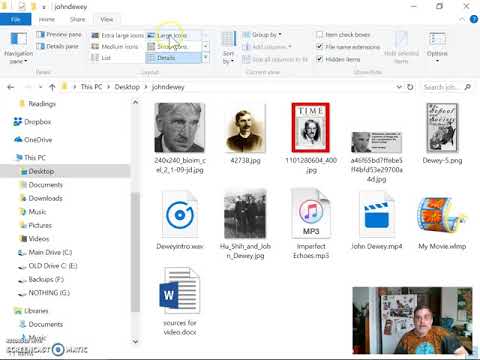Click Hide selected items button

tap(401, 48)
